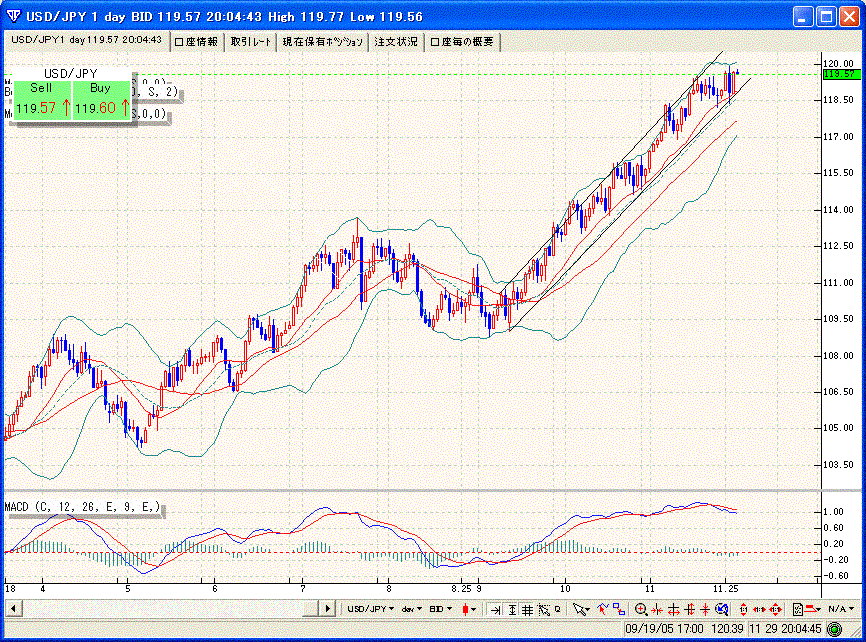The width and height of the screenshot is (866, 642).
Task: Toggle the chart grid icon
Action: click(527, 608)
